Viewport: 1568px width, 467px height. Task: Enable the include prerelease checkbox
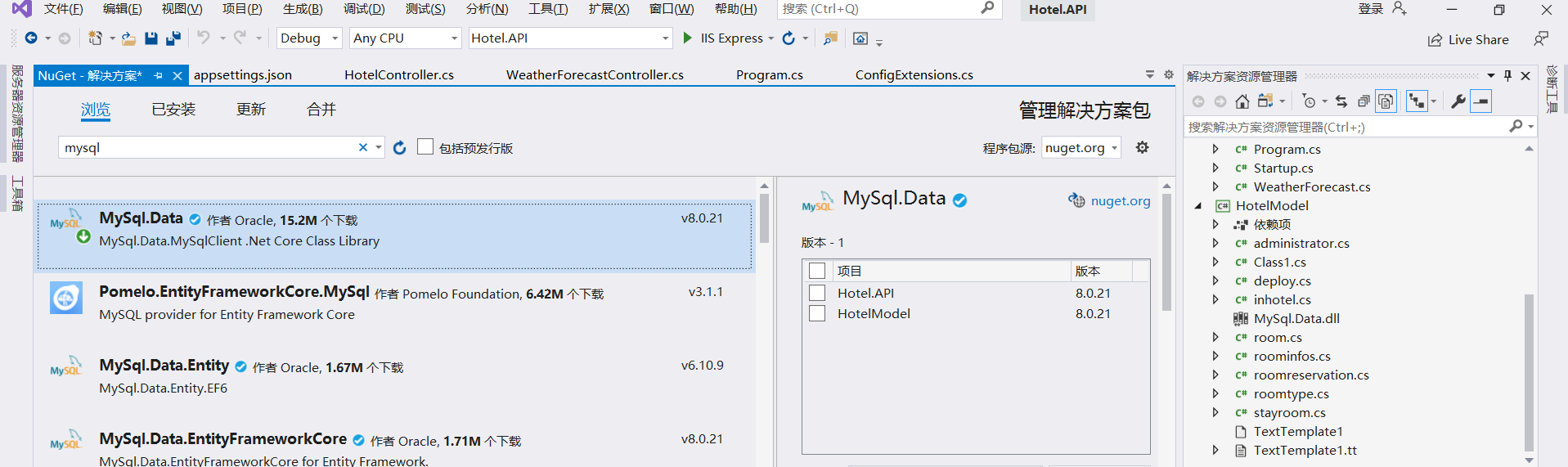click(425, 146)
